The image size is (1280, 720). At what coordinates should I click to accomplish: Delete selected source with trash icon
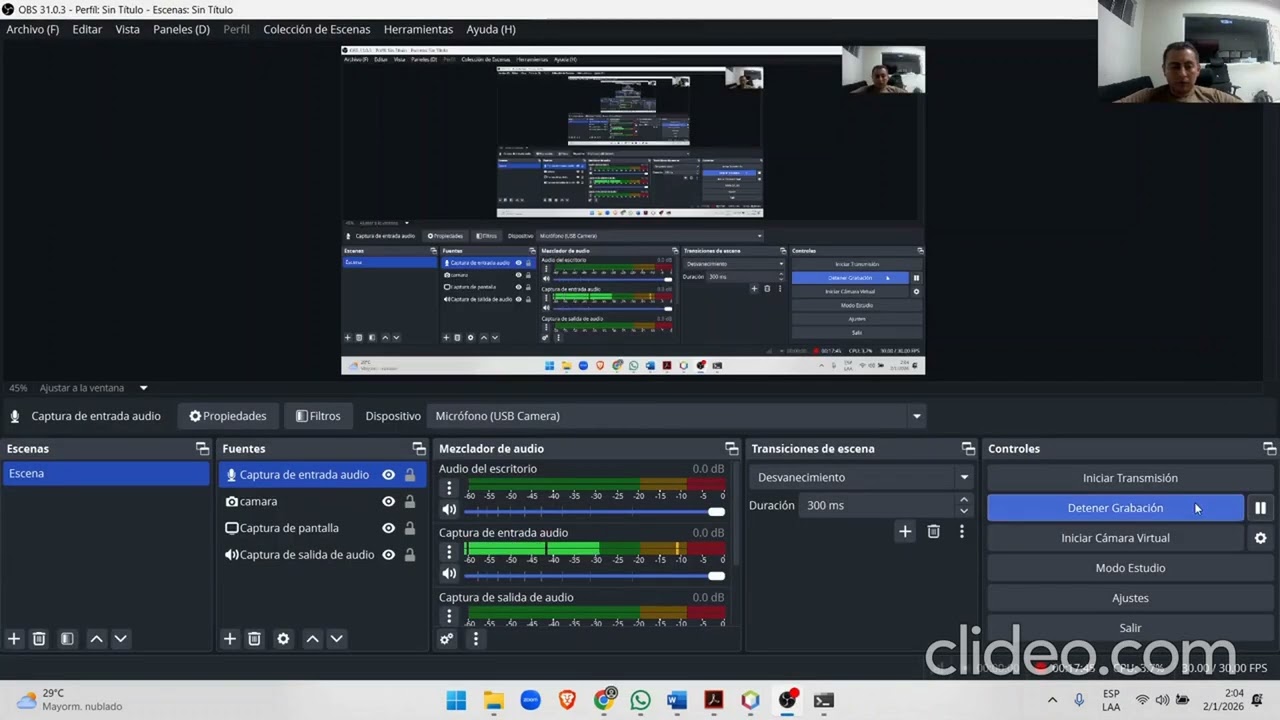(x=254, y=639)
